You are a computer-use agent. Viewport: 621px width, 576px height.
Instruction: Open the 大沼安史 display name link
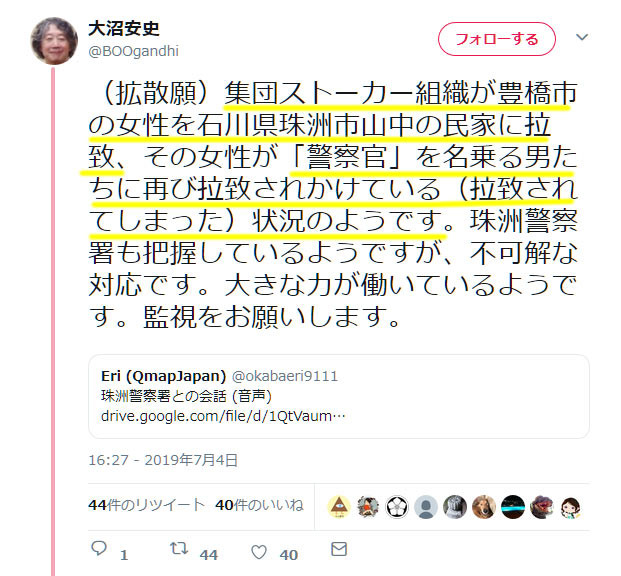[124, 29]
